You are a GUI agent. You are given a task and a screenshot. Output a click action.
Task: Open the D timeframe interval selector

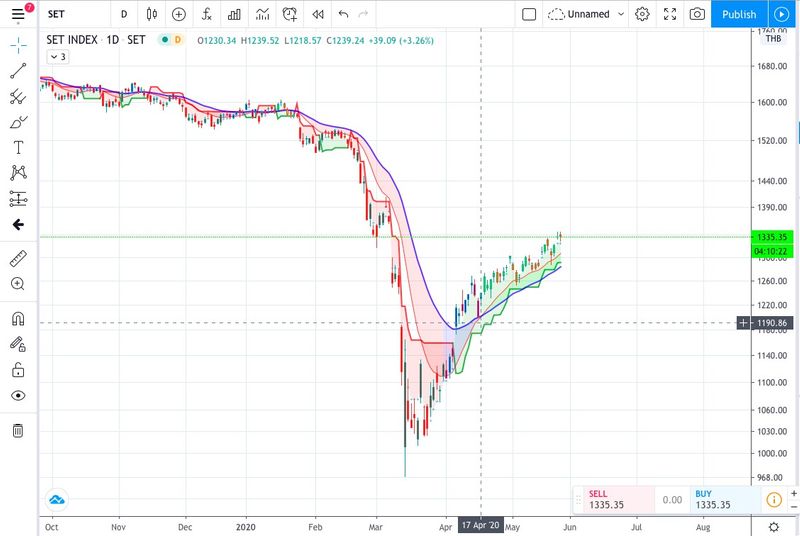pyautogui.click(x=124, y=15)
